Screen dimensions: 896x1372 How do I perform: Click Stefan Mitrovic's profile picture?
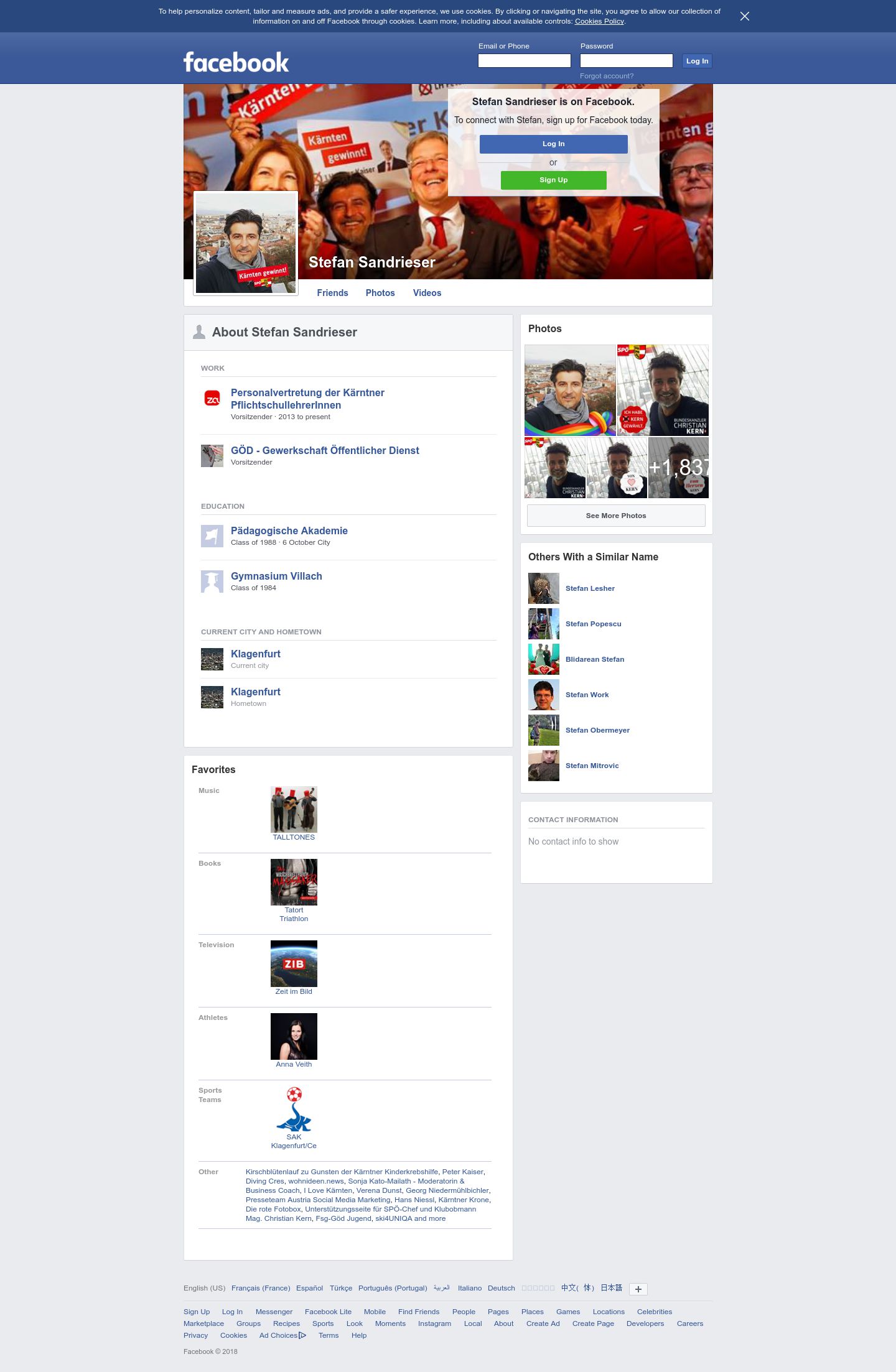(x=544, y=766)
